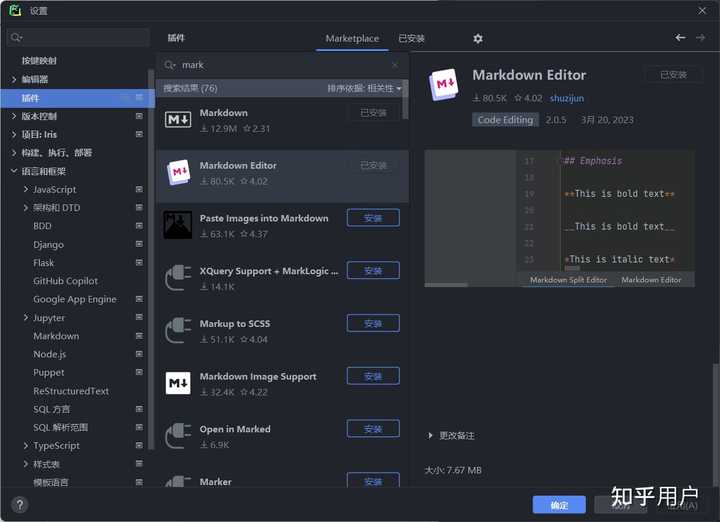Screen dimensions: 720x522
Task: Click the plugin search field containing mark
Action: [282, 65]
